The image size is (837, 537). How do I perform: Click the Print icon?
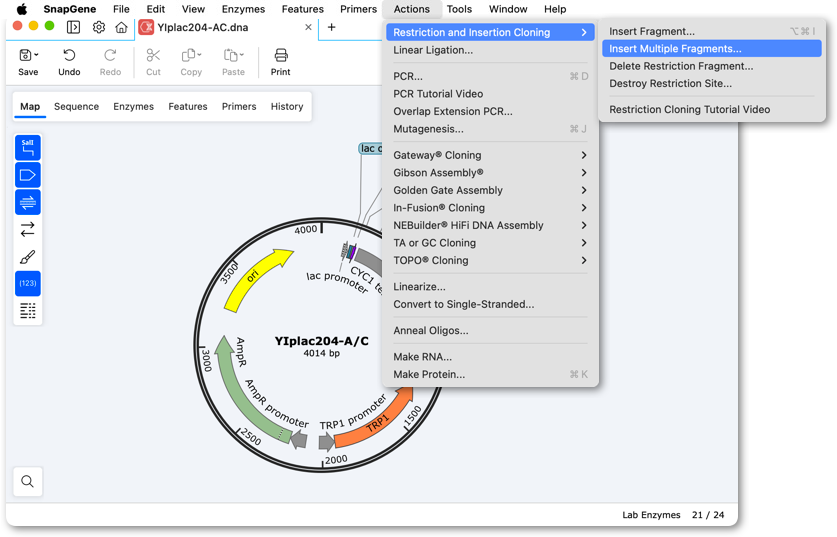281,55
